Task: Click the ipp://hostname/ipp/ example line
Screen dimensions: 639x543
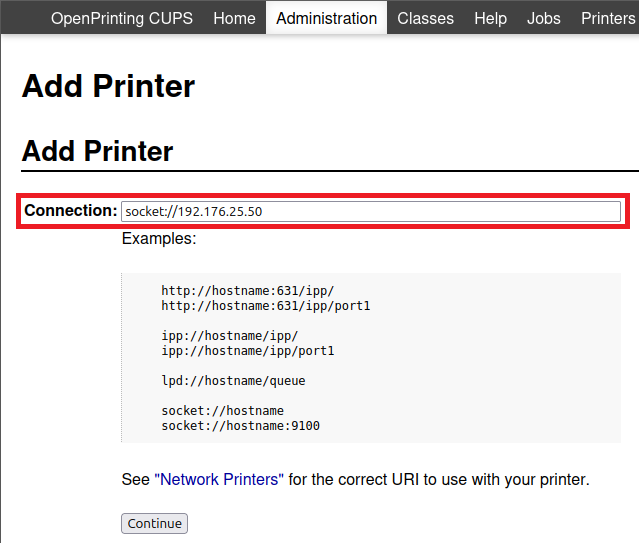Action: (x=230, y=336)
